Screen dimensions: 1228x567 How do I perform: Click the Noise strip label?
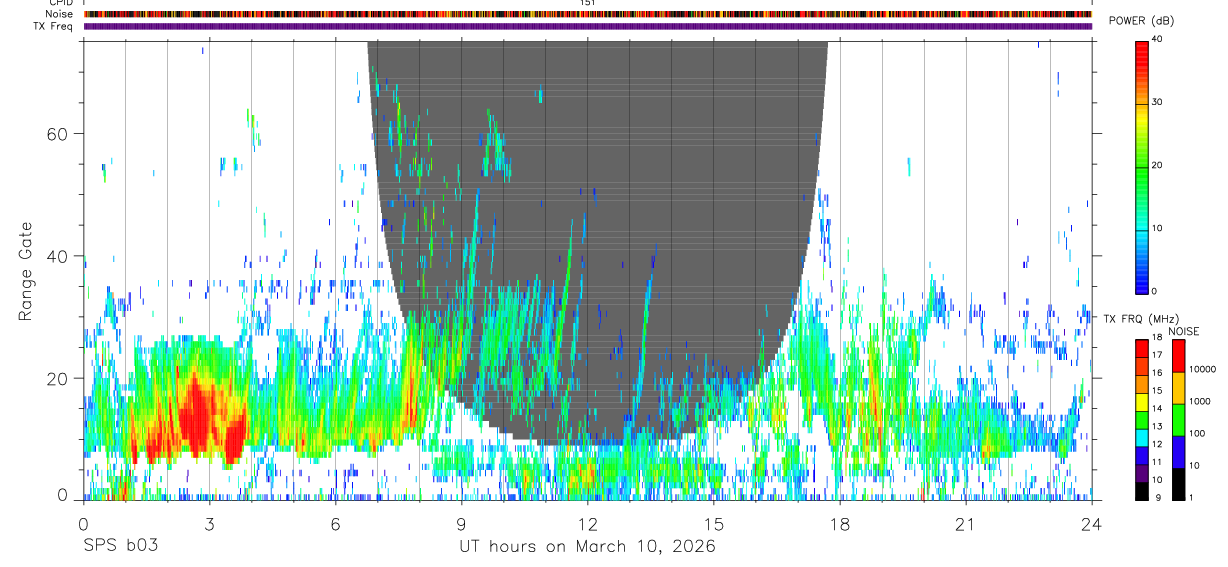(59, 14)
